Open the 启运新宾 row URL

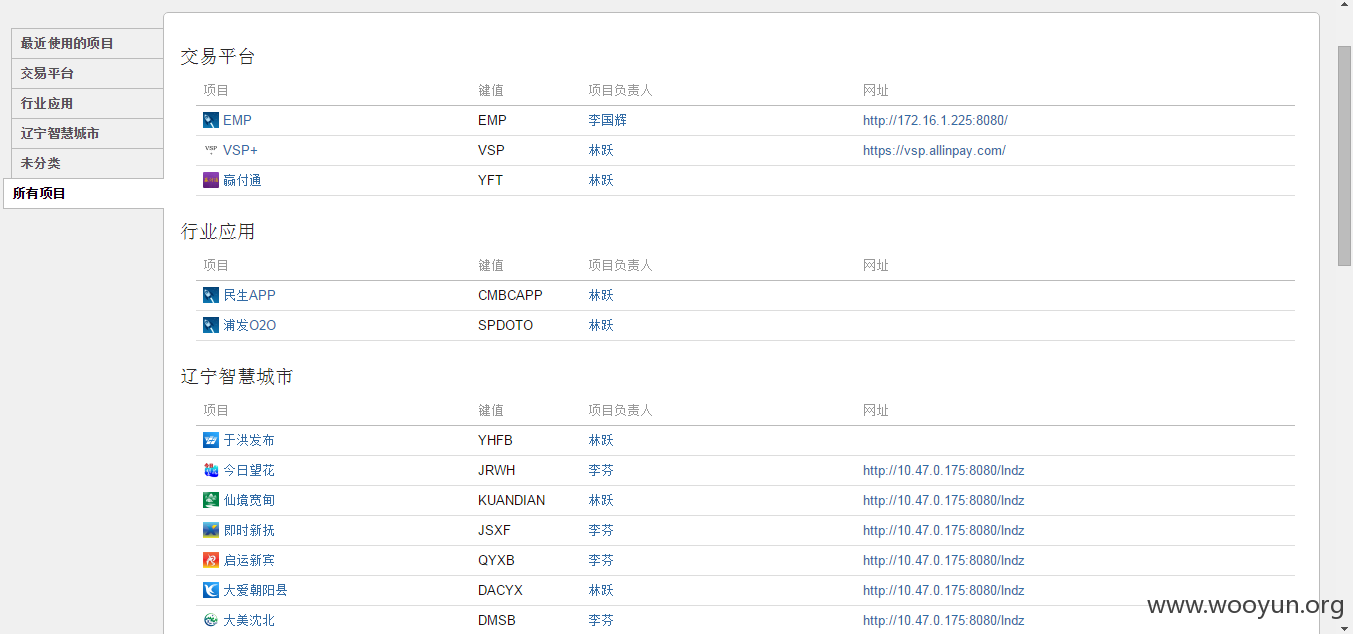944,560
